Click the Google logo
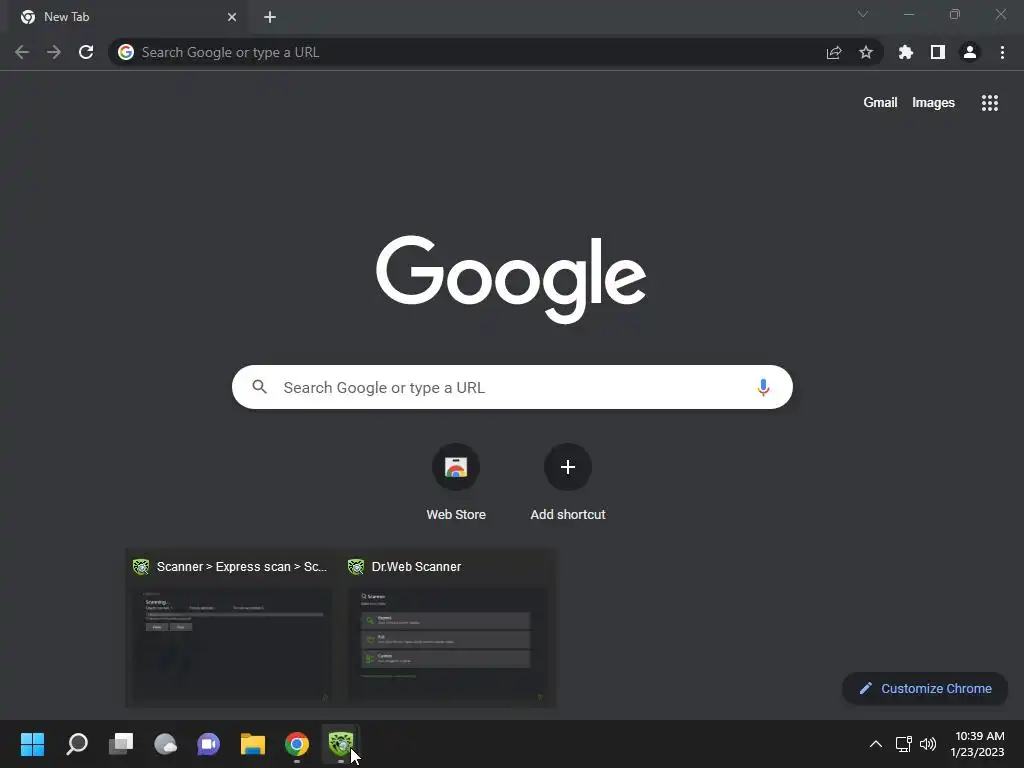The image size is (1024, 768). (x=511, y=279)
